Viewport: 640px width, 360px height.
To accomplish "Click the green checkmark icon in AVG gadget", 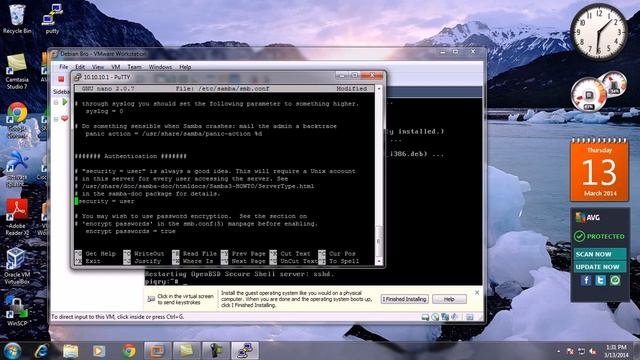I will pyautogui.click(x=615, y=280).
